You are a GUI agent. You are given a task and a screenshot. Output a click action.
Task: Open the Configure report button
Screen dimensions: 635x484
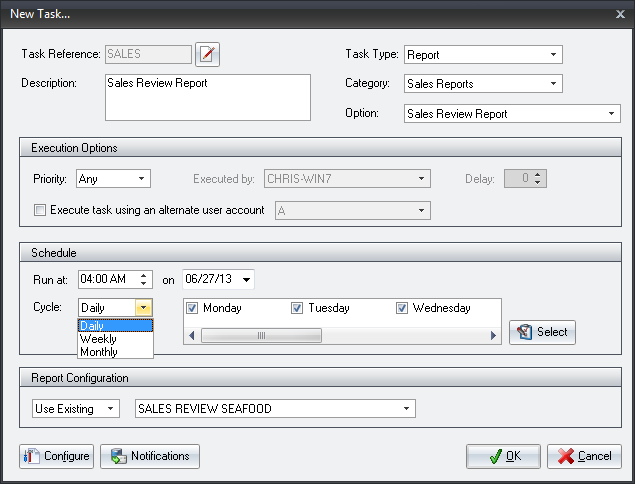click(x=56, y=456)
